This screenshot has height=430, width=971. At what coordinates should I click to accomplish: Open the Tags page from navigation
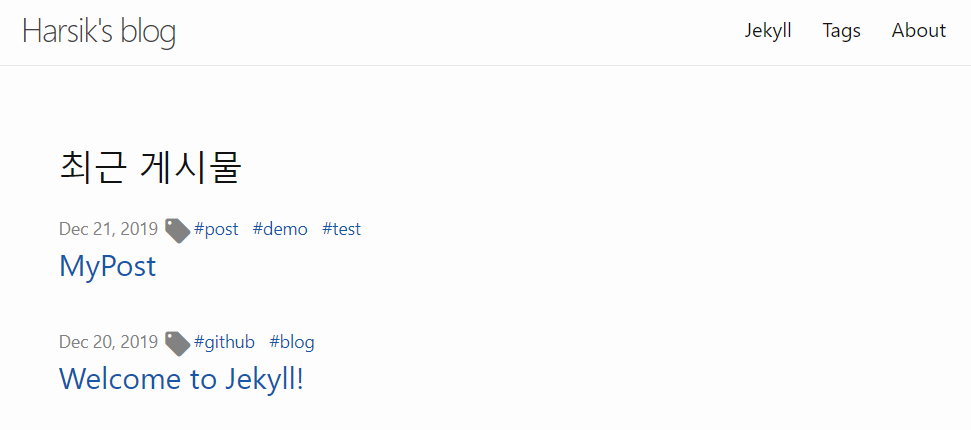[842, 30]
